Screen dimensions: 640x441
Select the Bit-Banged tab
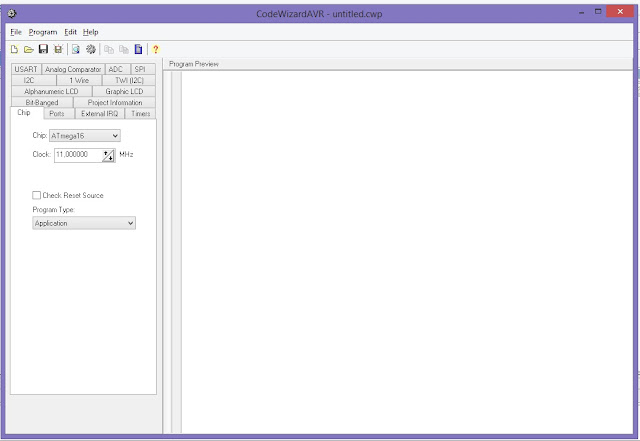42,102
